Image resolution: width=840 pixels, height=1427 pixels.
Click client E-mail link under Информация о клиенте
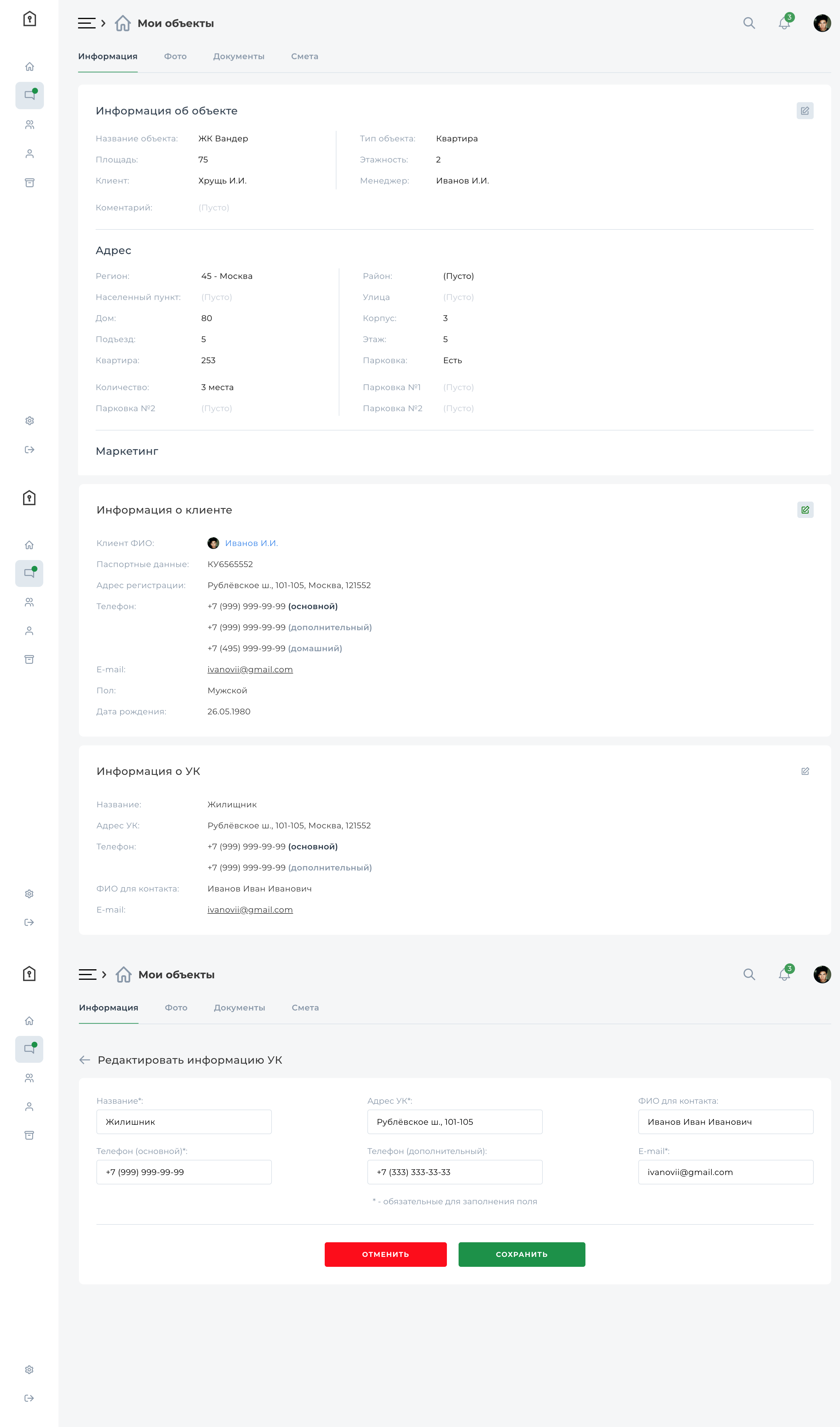tap(250, 669)
